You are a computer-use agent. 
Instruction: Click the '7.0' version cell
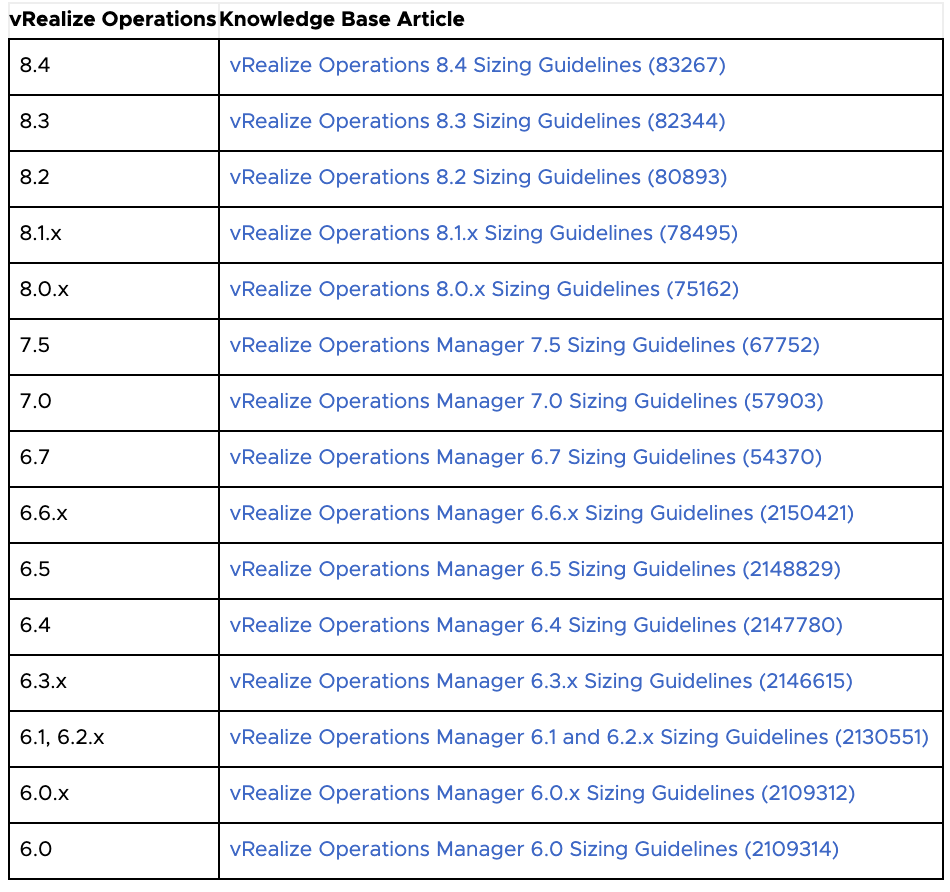coord(114,401)
